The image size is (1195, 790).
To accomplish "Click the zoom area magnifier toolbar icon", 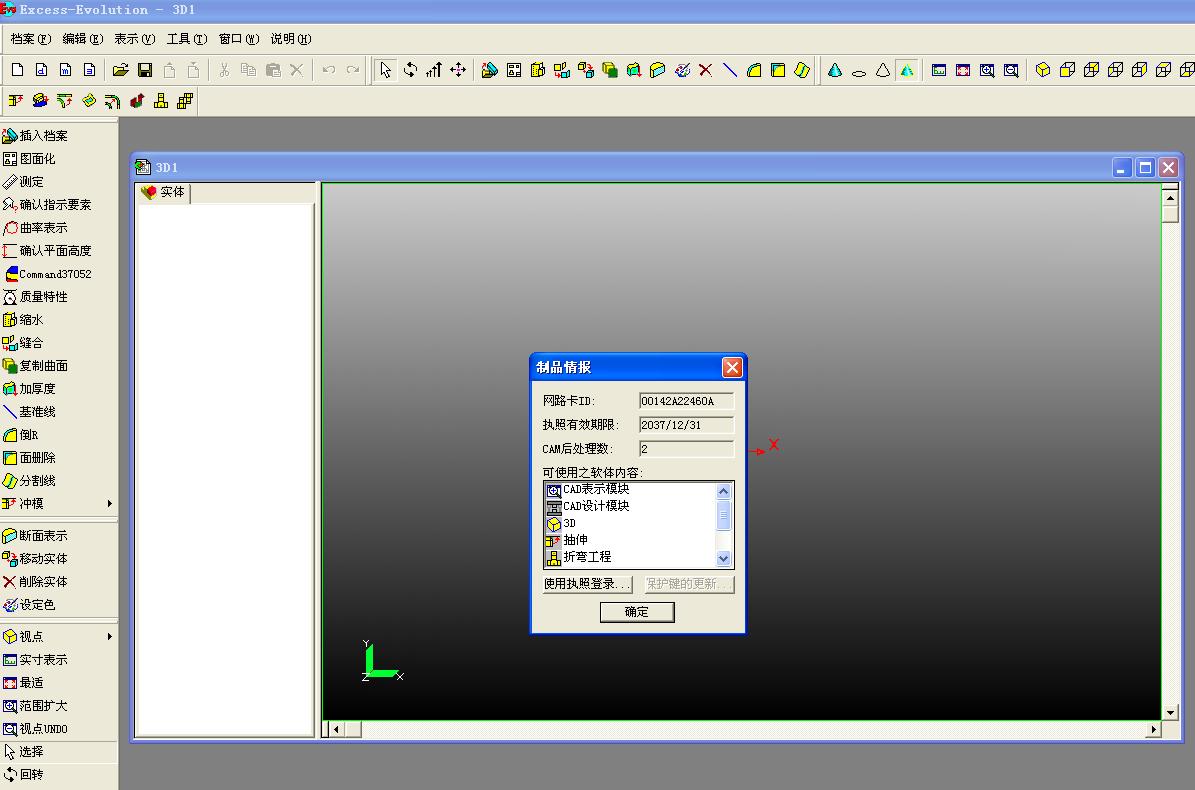I will 987,70.
